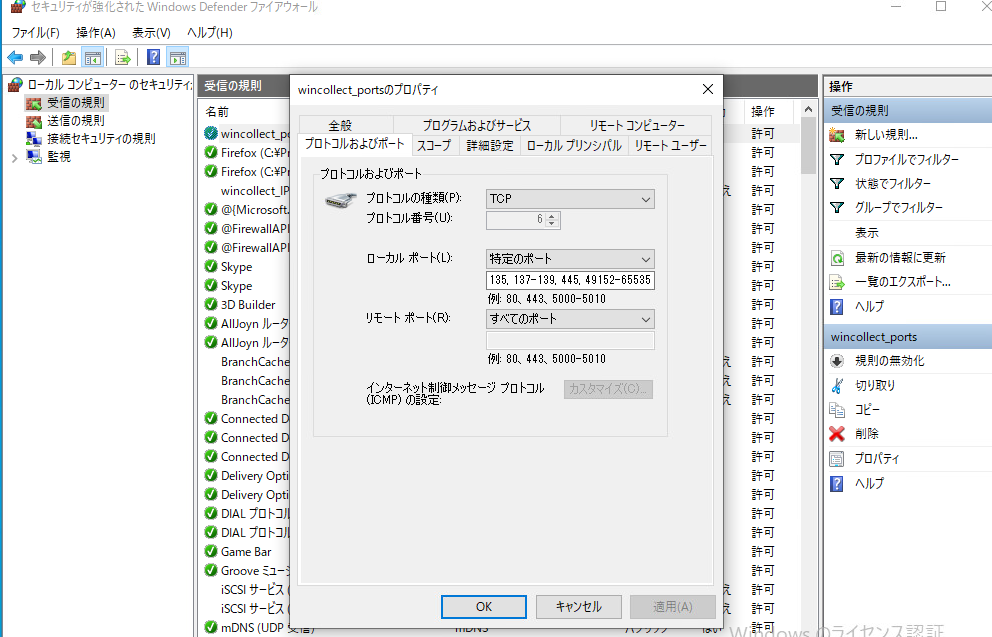Viewport: 992px width, 637px height.
Task: Switch to the ローカル プリンシパル tab
Action: click(x=574, y=145)
